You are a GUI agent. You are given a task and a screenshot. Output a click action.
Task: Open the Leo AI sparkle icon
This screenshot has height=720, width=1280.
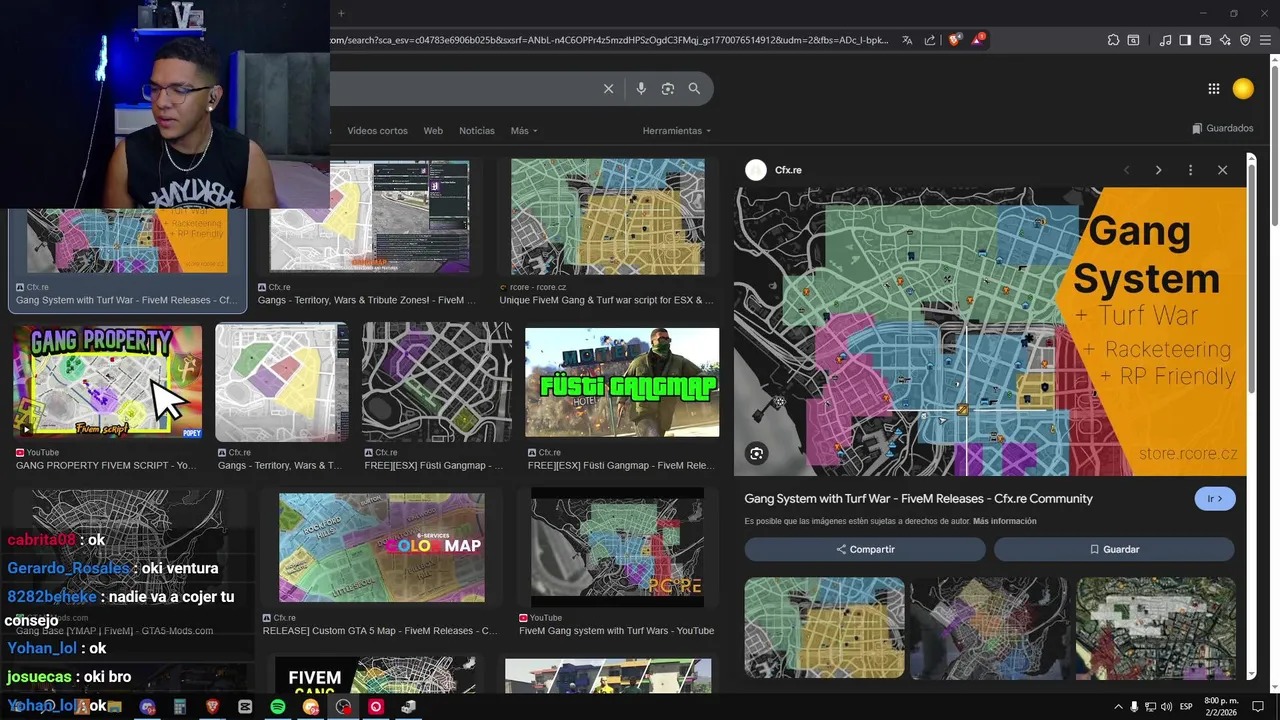pyautogui.click(x=1225, y=40)
